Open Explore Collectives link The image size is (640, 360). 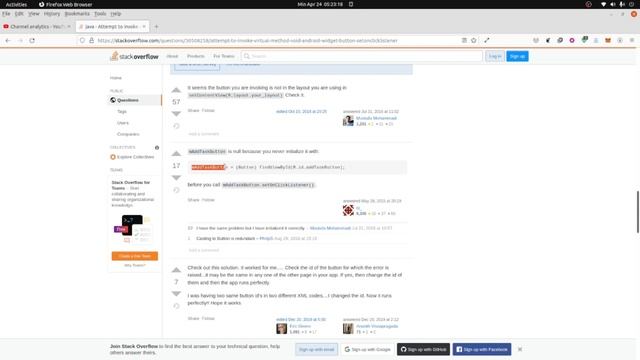[x=132, y=157]
